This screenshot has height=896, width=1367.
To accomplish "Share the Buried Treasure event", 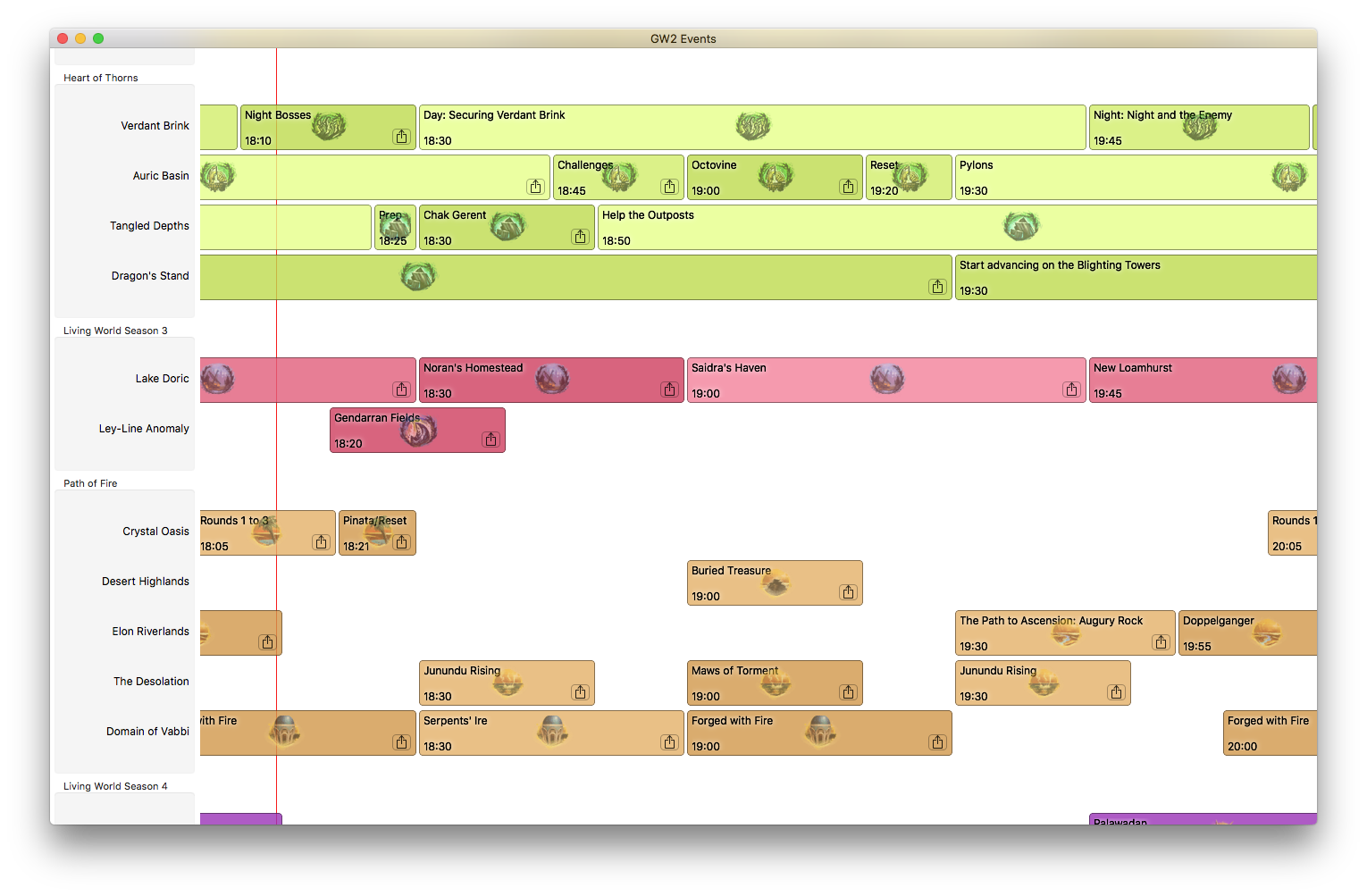I will 848,592.
